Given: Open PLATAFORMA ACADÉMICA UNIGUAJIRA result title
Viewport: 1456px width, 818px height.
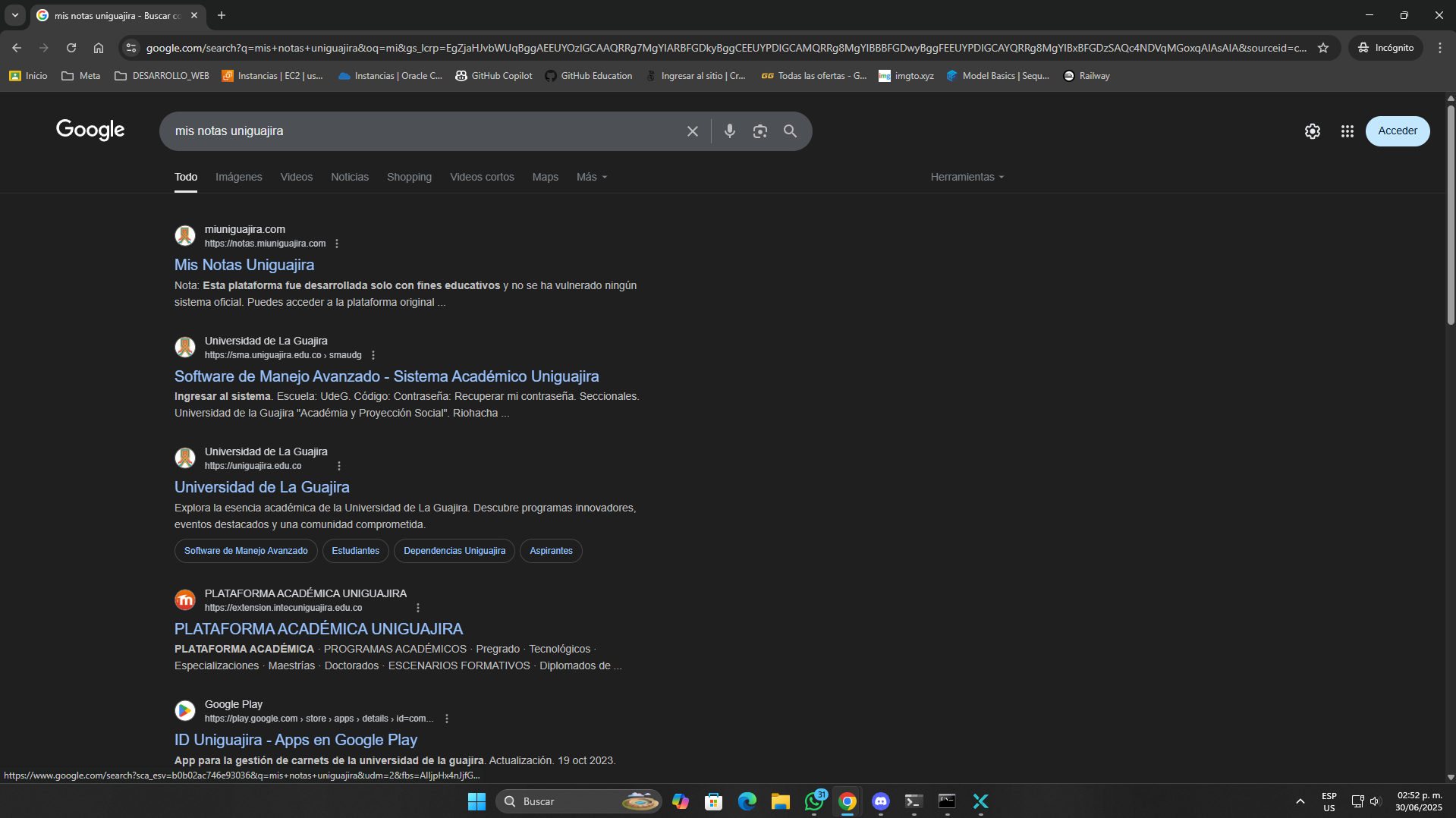Looking at the screenshot, I should tap(318, 629).
